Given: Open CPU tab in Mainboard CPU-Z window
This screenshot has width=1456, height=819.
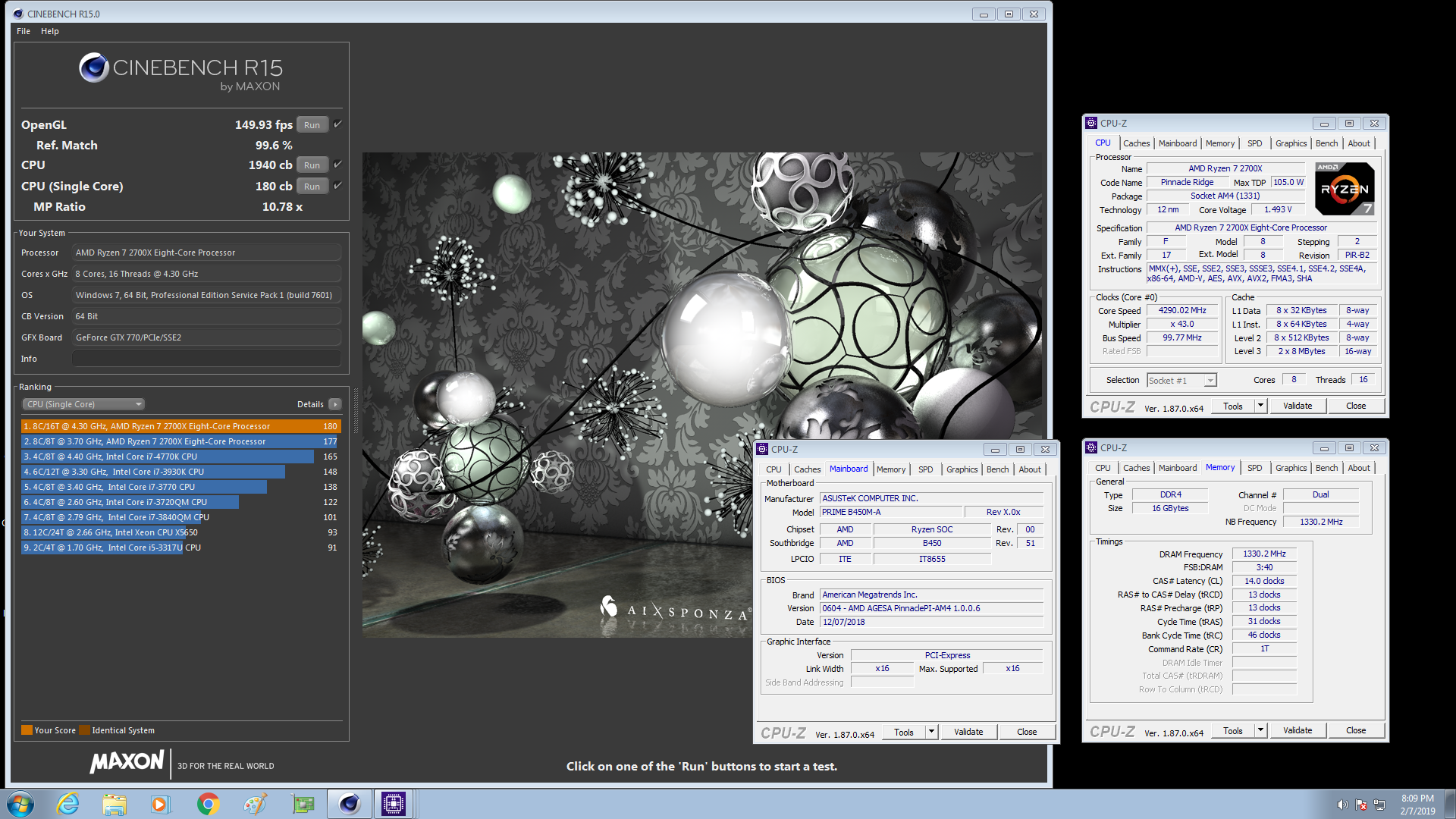Looking at the screenshot, I should point(773,469).
